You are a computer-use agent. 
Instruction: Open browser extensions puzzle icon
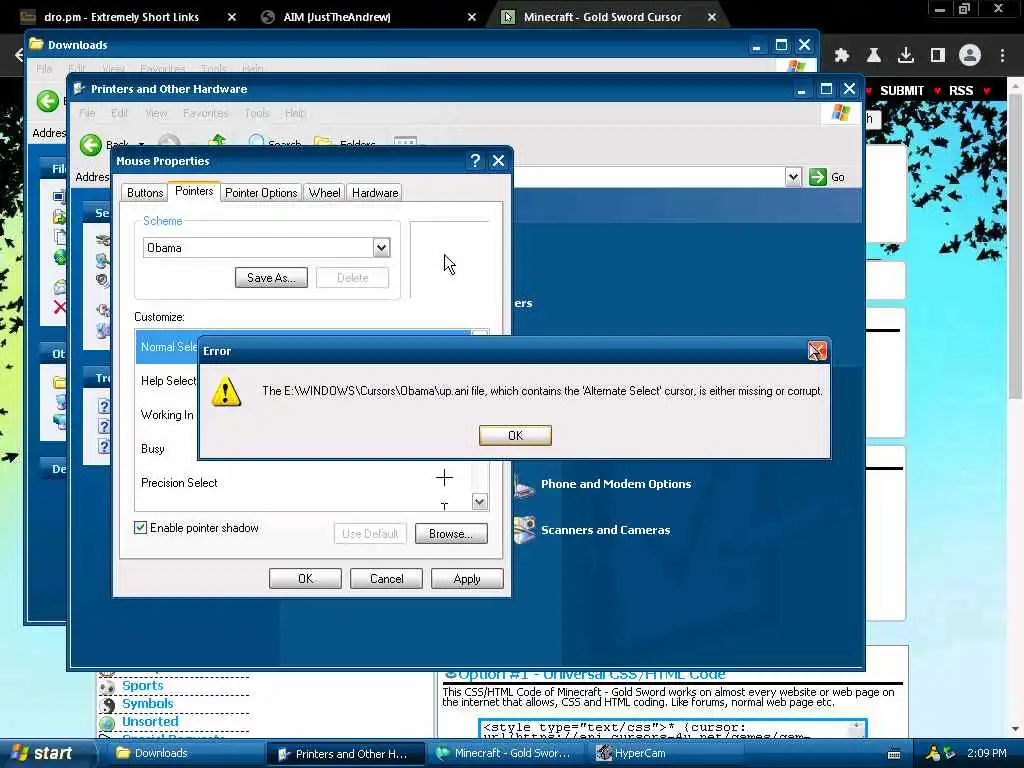click(842, 56)
